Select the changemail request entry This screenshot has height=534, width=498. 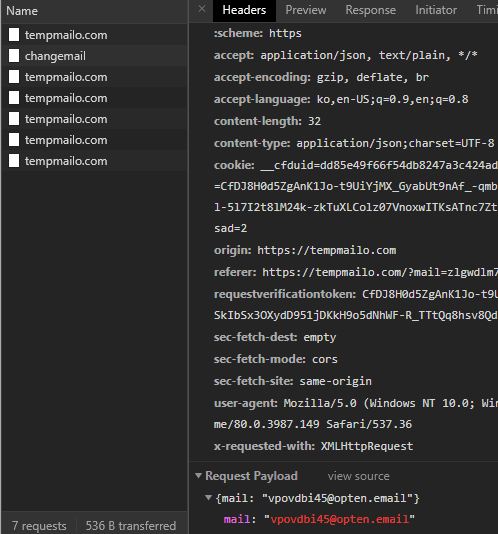click(94, 56)
